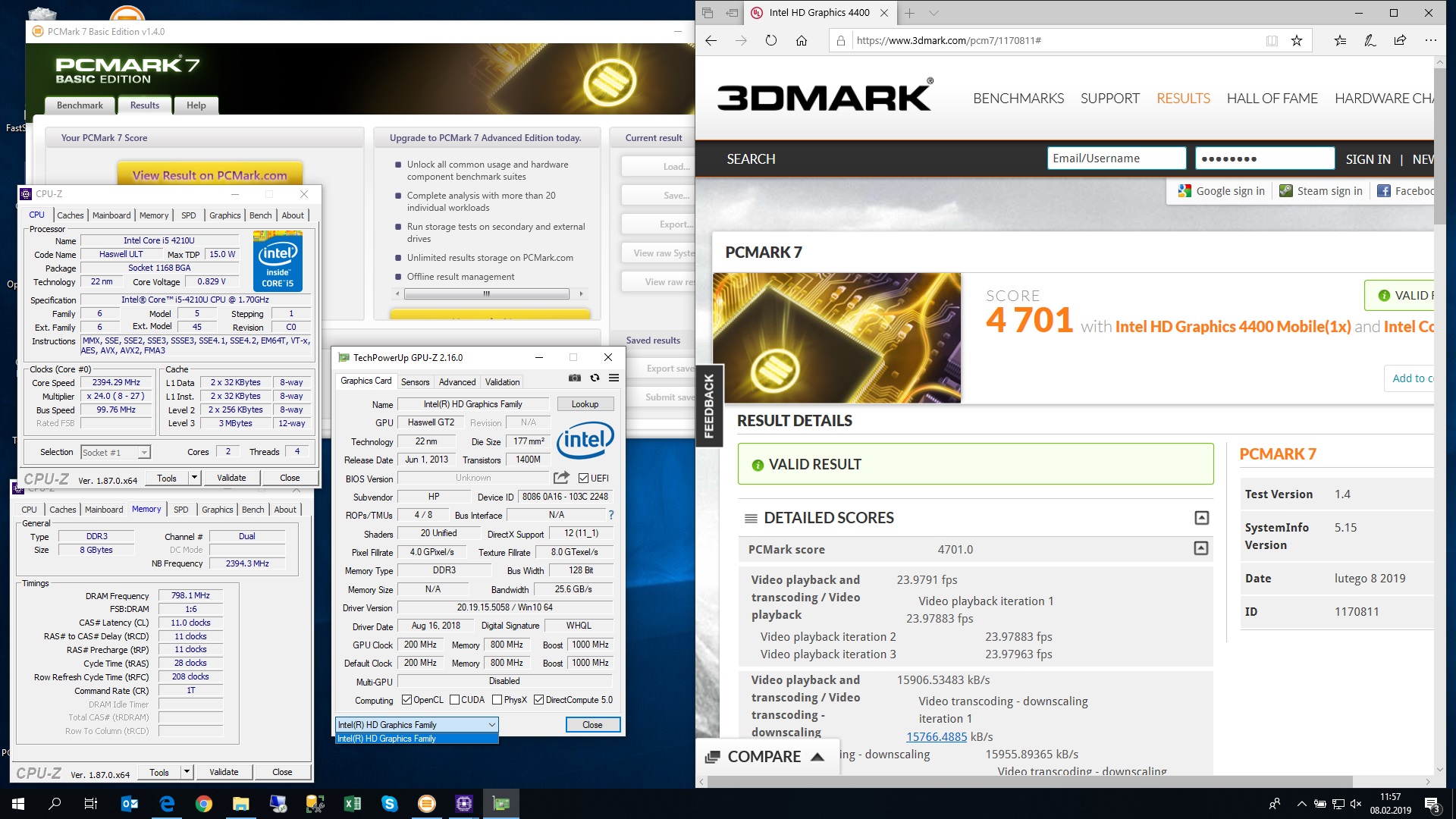This screenshot has height=819, width=1456.
Task: Take a GPU-Z screenshot with camera icon
Action: (x=575, y=378)
